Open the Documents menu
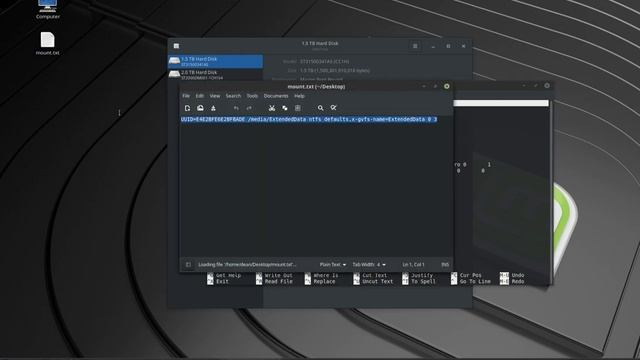 (276, 96)
